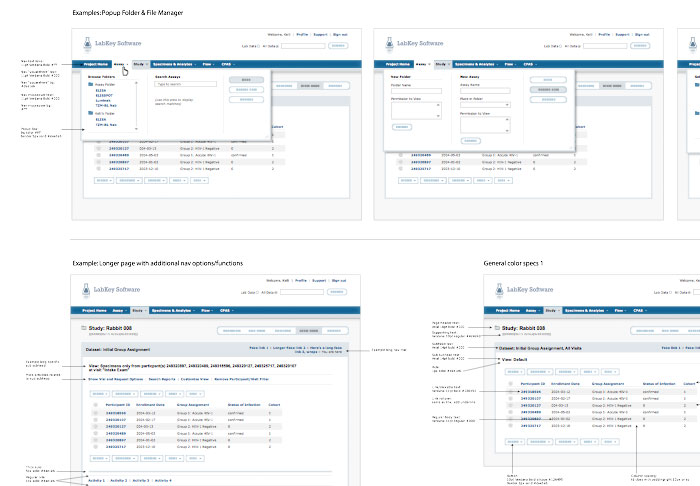Tick checkbox for 249320489 in Longer page mockup
Viewport: 700px width, 486px height.
click(x=95, y=433)
